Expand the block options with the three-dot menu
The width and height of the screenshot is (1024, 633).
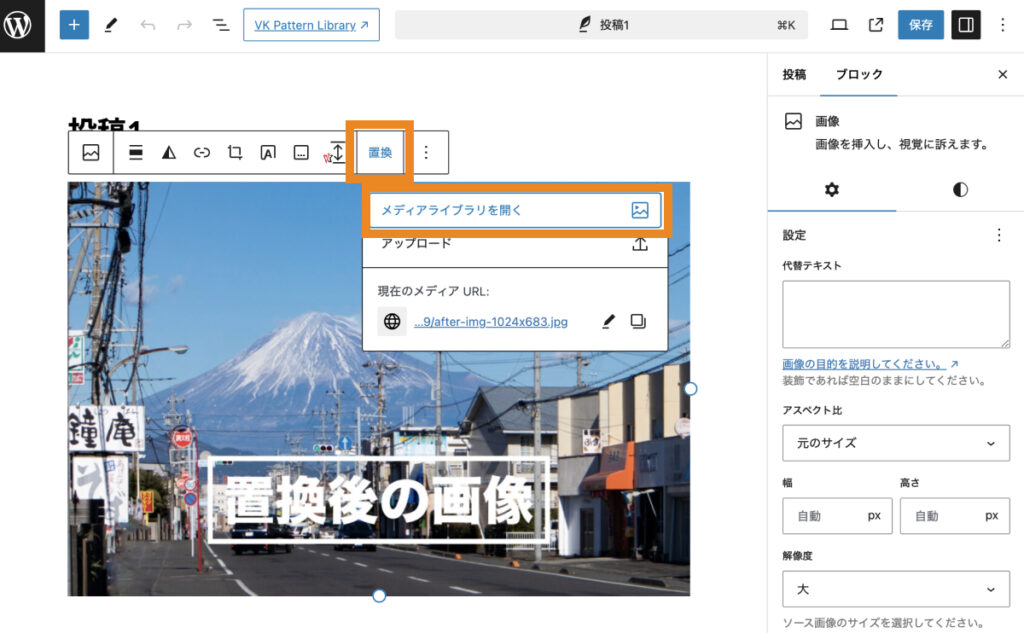point(427,152)
